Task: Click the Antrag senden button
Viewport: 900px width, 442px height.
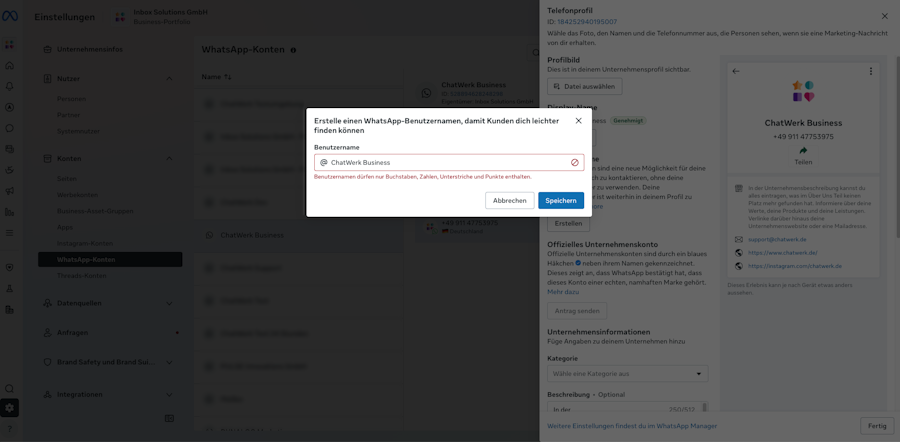Action: [577, 311]
